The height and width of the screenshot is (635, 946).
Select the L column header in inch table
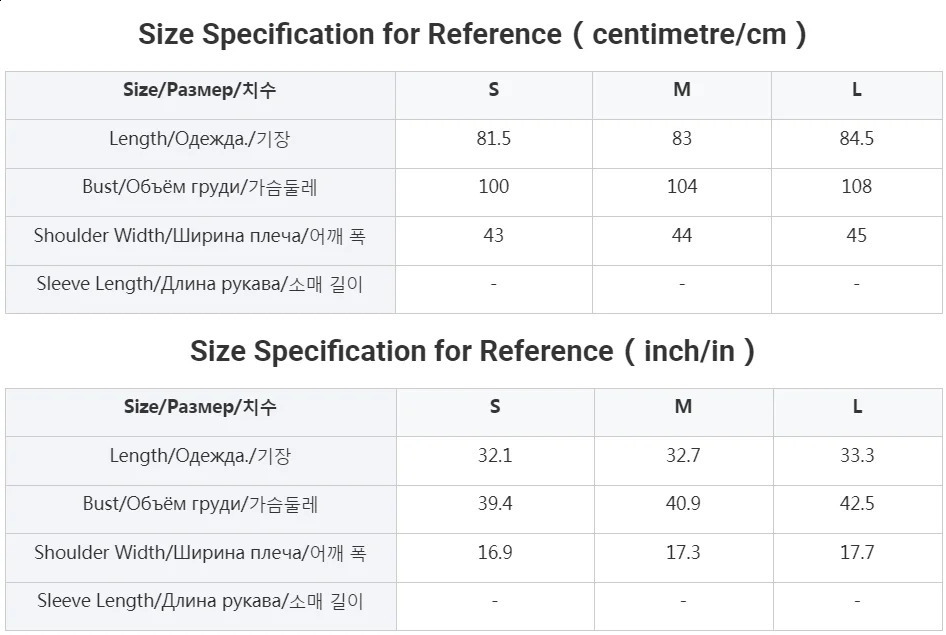[x=858, y=407]
